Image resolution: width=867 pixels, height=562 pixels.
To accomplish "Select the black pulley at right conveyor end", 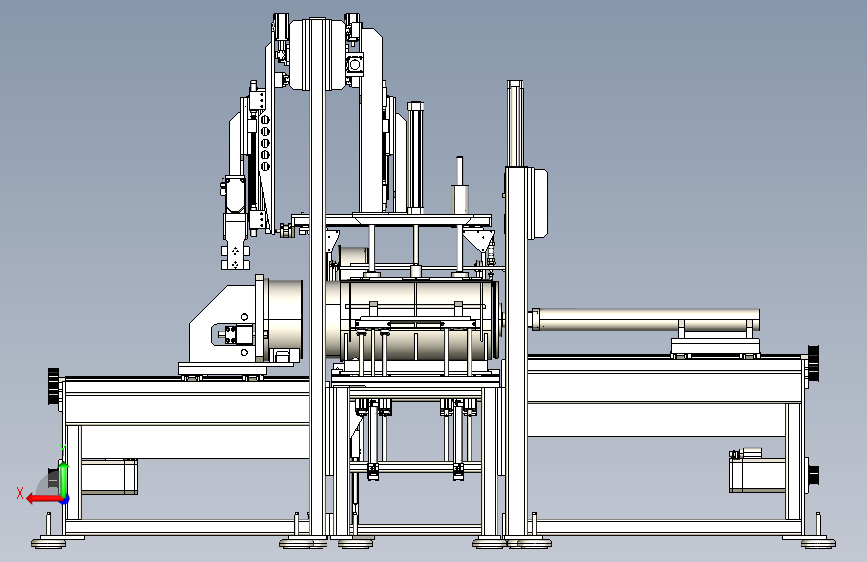I will coord(813,363).
